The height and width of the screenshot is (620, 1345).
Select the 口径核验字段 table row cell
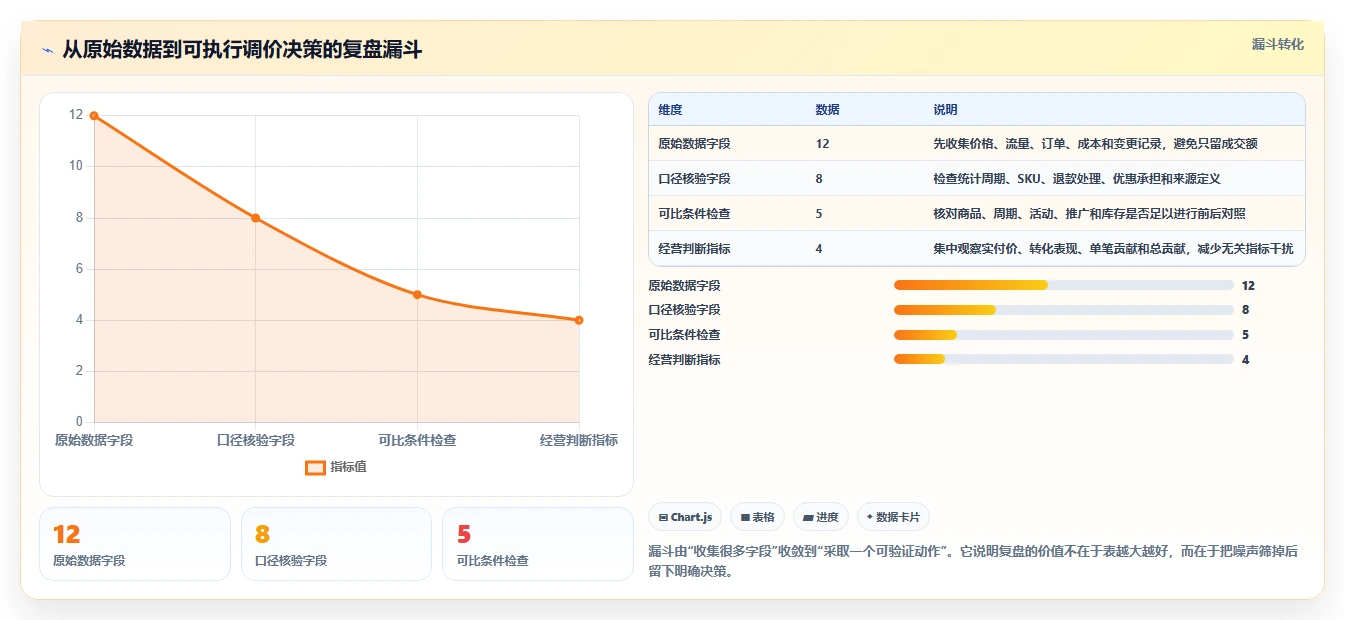coord(694,179)
